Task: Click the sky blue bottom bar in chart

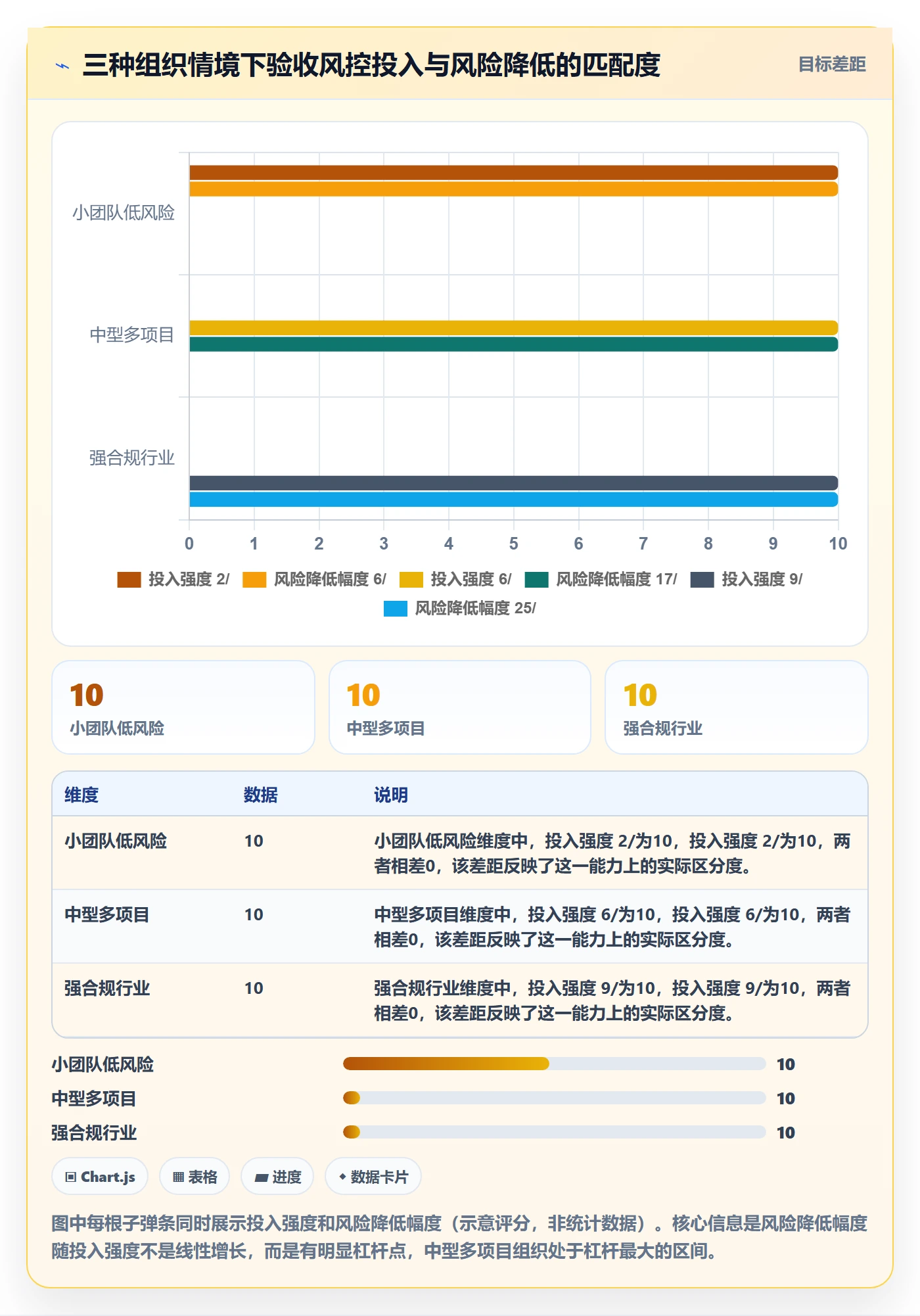Action: click(x=513, y=500)
